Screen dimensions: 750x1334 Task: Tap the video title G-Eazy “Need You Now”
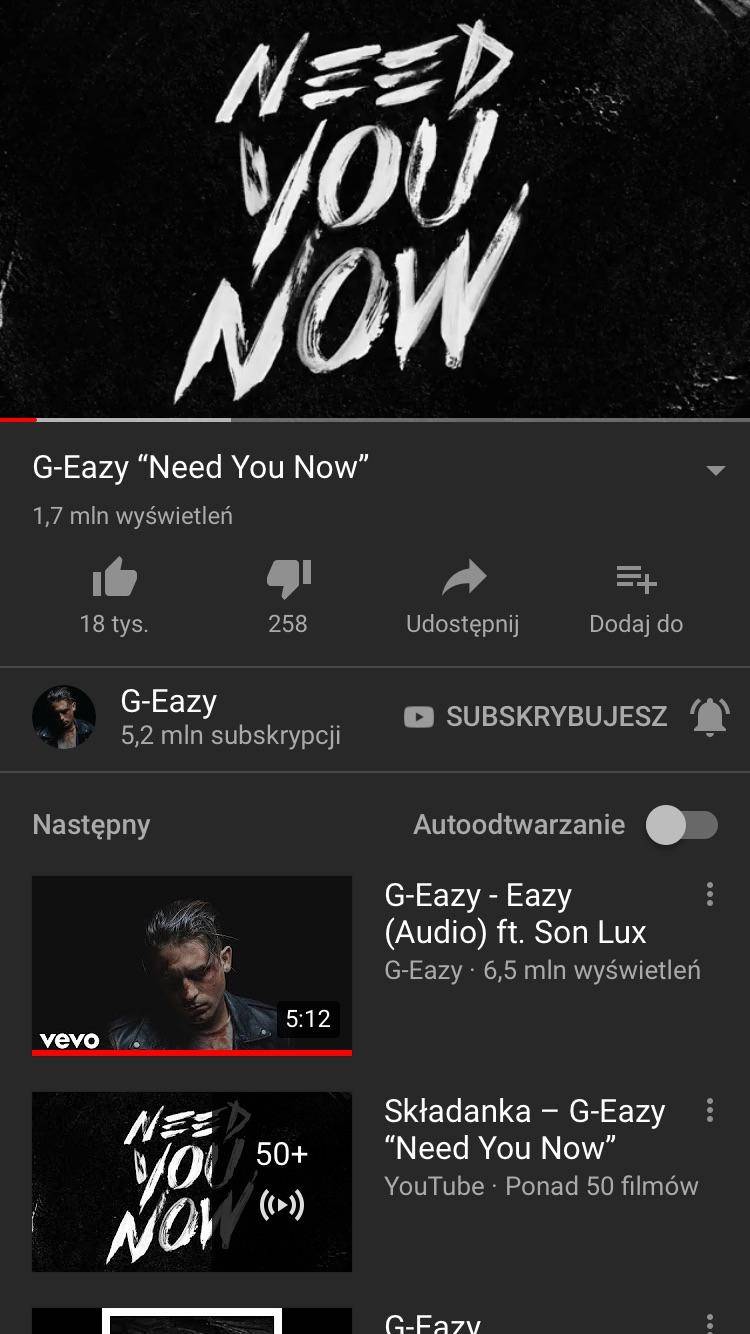pos(201,467)
